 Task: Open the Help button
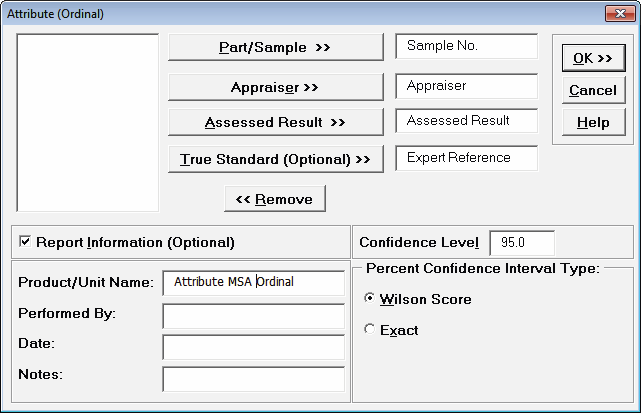(592, 123)
